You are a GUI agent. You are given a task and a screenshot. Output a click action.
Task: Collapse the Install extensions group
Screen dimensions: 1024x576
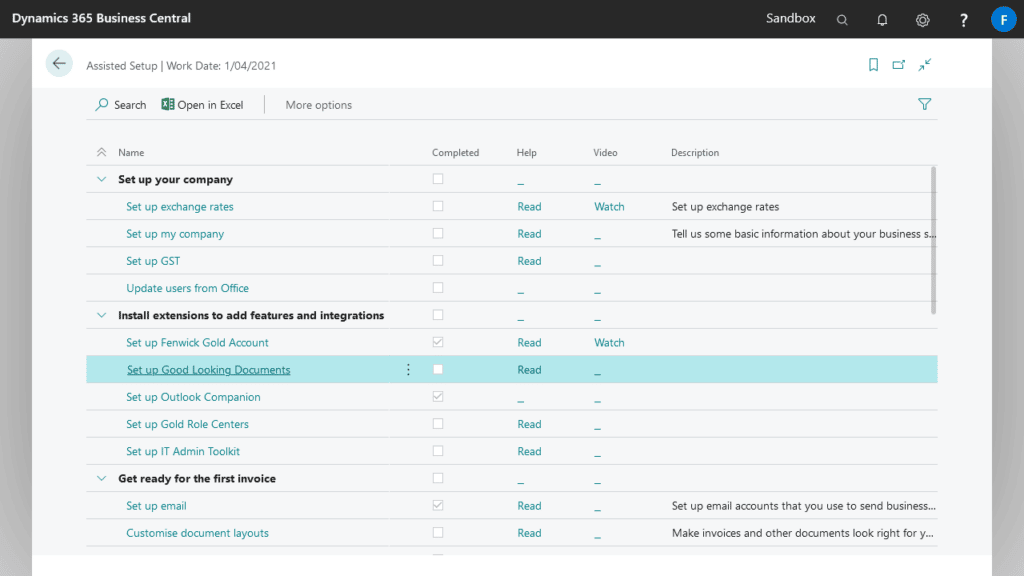pyautogui.click(x=100, y=315)
